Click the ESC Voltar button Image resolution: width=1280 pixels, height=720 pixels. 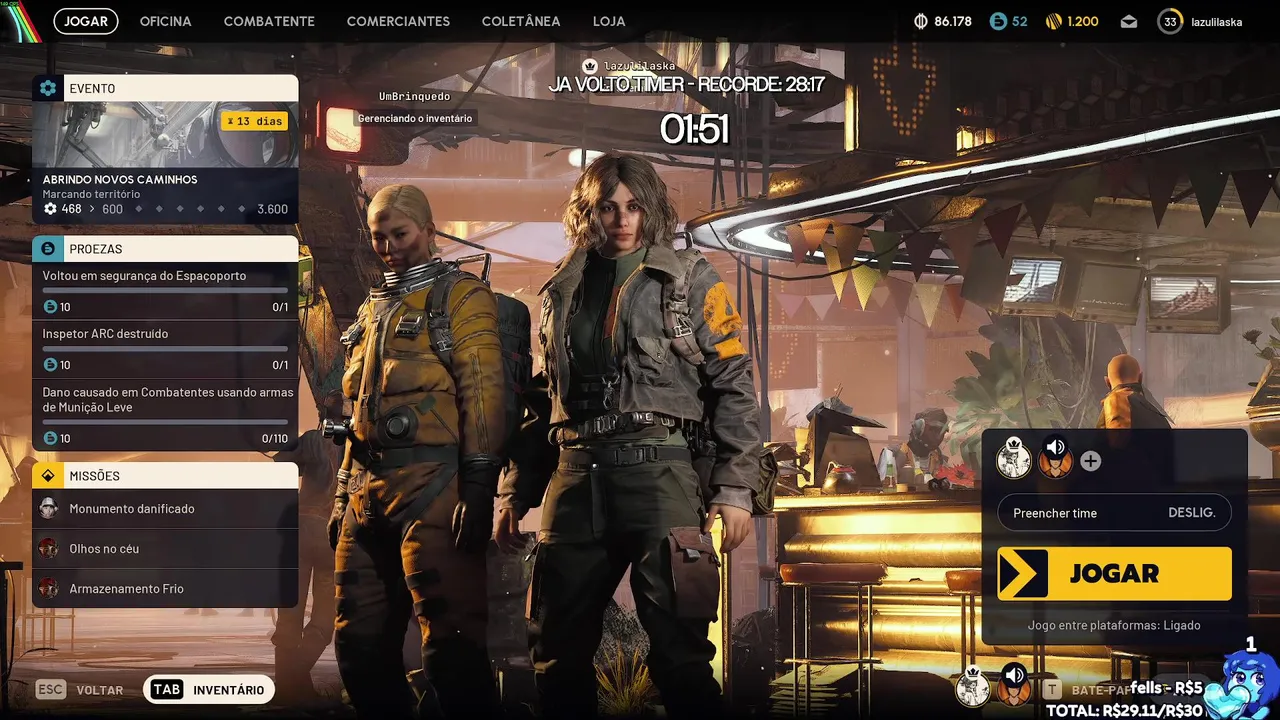(80, 690)
